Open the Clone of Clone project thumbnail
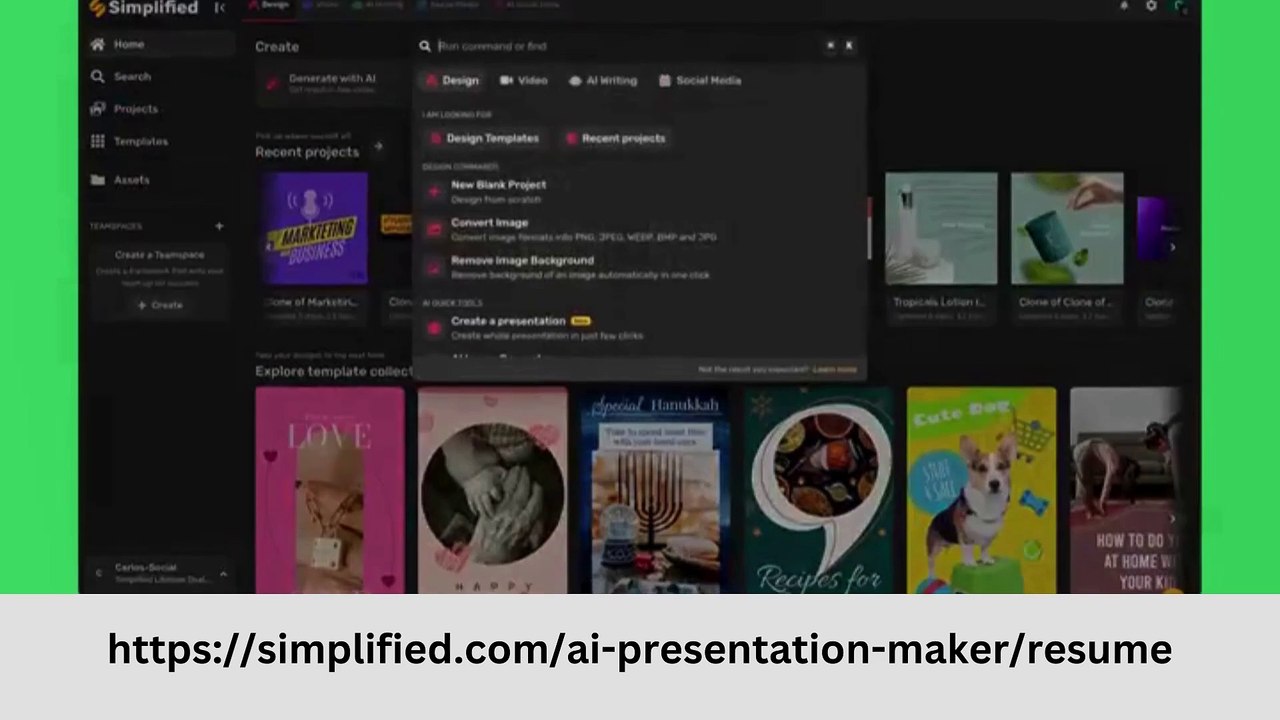Viewport: 1280px width, 720px height. click(1067, 228)
